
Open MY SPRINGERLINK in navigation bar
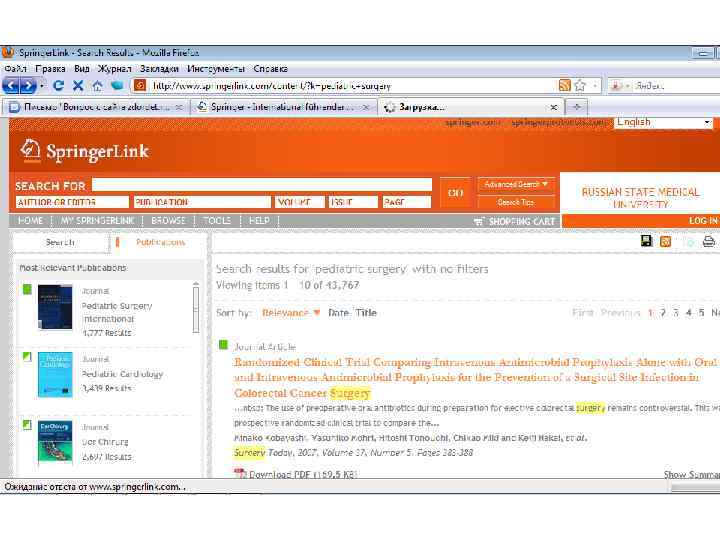point(97,221)
